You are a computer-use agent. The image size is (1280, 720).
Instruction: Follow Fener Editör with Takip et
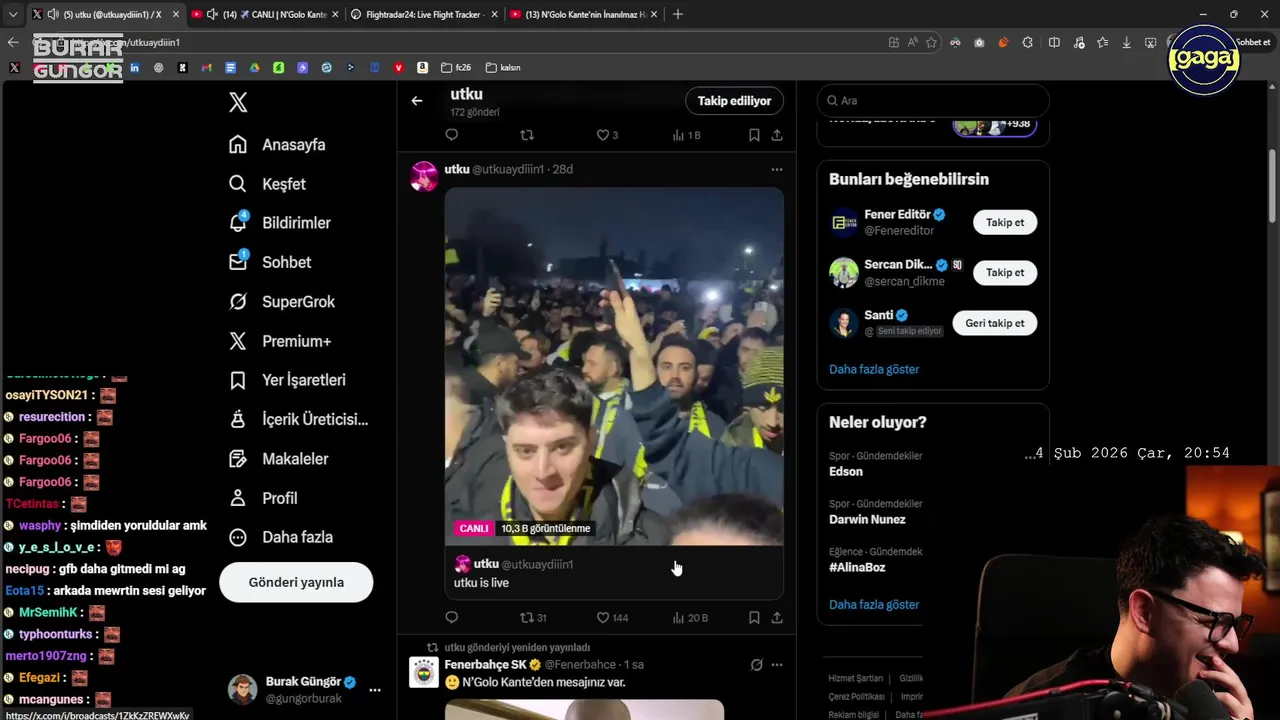1005,222
